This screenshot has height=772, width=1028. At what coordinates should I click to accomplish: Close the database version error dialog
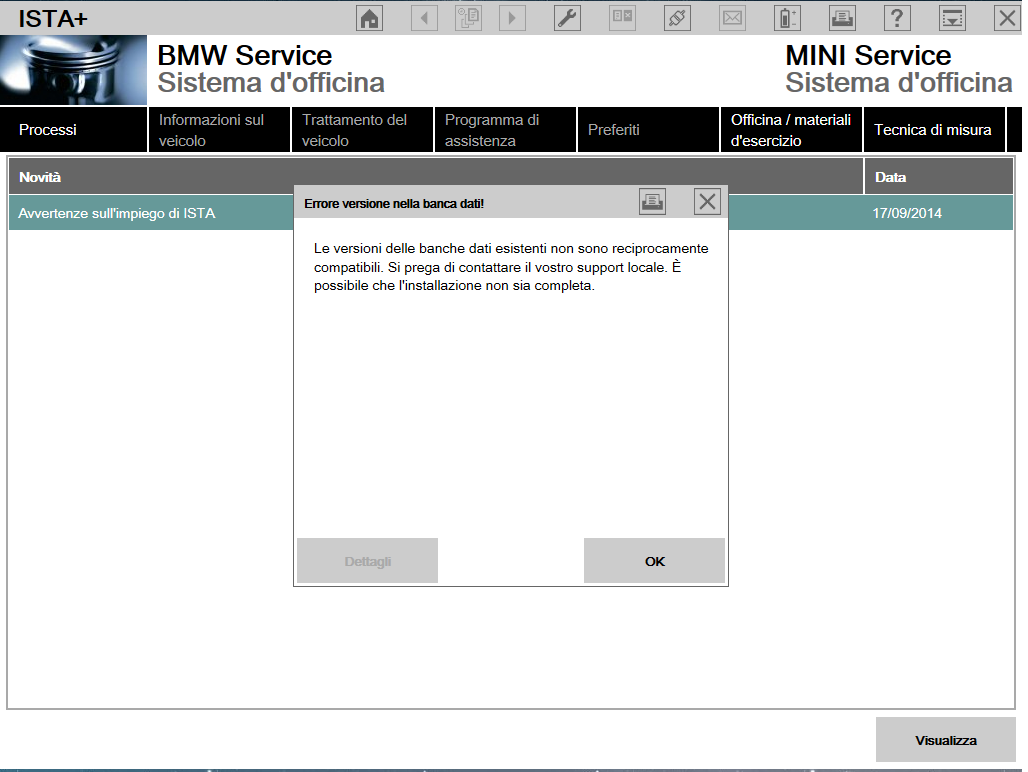(x=707, y=202)
